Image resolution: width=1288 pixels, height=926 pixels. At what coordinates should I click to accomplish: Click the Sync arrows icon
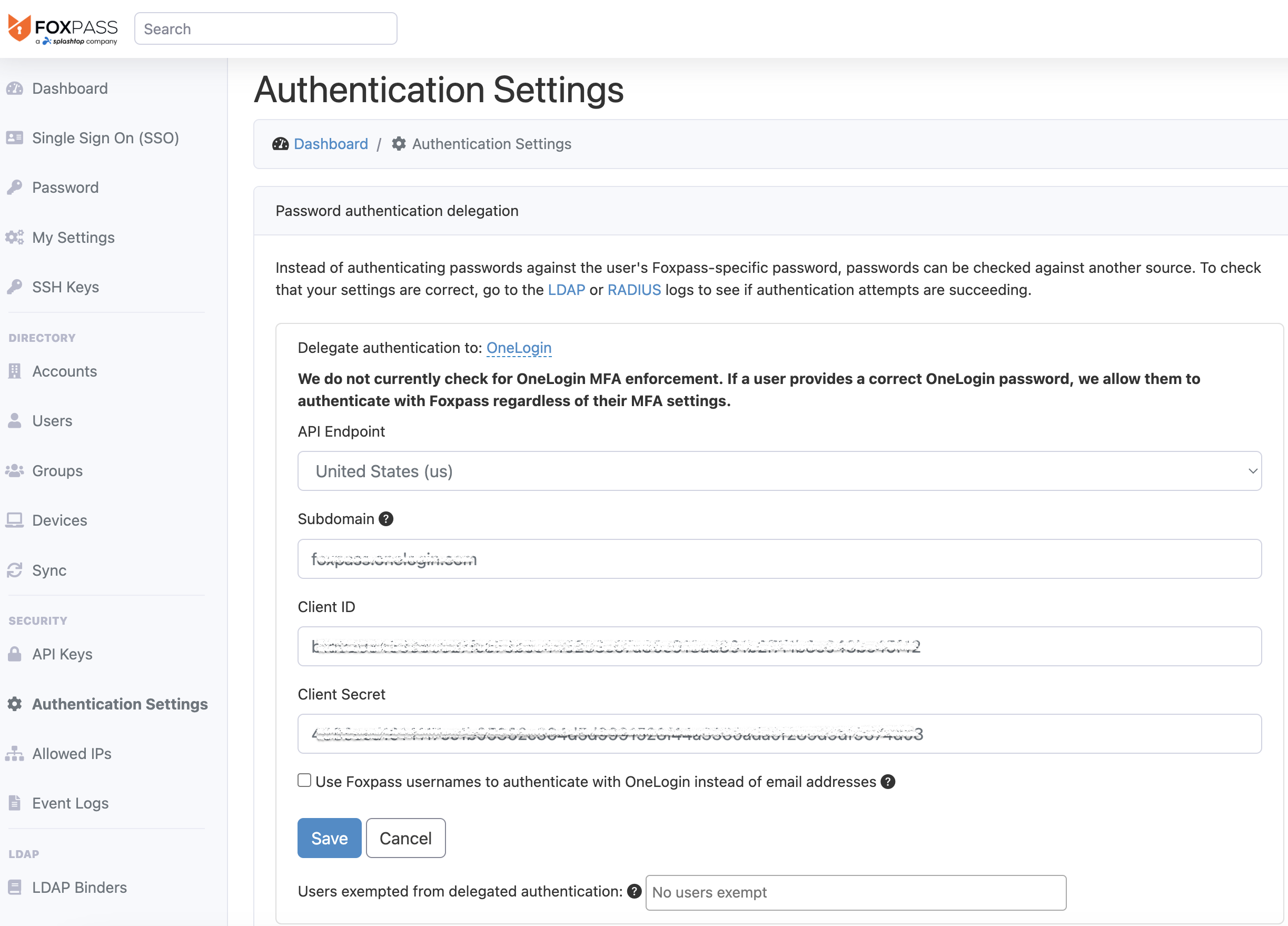[x=15, y=570]
